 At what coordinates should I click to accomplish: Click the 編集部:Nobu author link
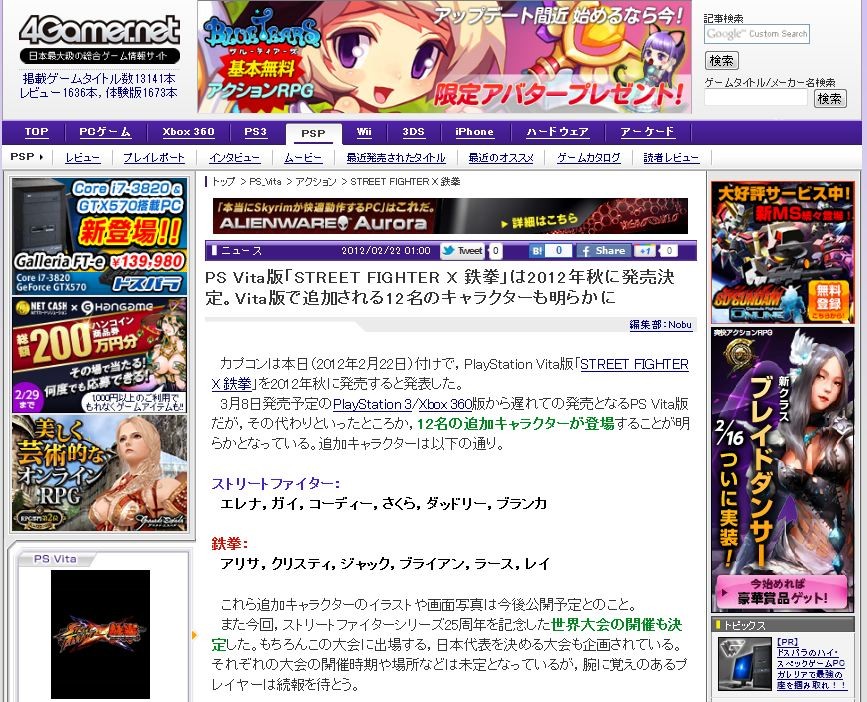point(660,325)
